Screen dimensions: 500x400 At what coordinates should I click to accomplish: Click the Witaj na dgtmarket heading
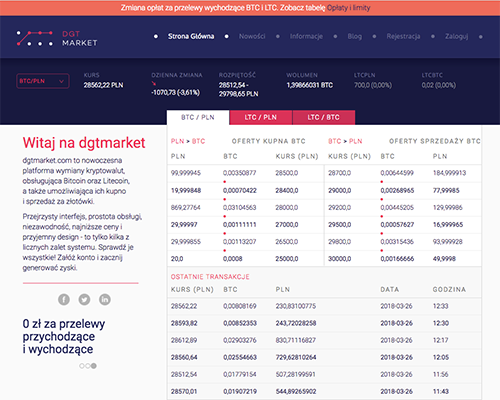click(x=84, y=143)
